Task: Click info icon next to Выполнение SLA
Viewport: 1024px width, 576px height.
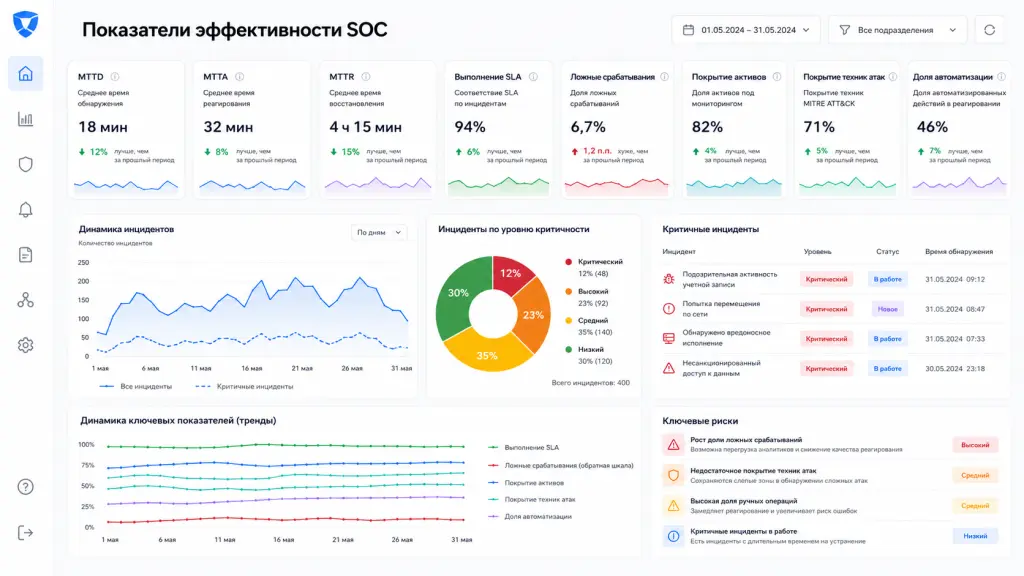Action: (x=534, y=77)
